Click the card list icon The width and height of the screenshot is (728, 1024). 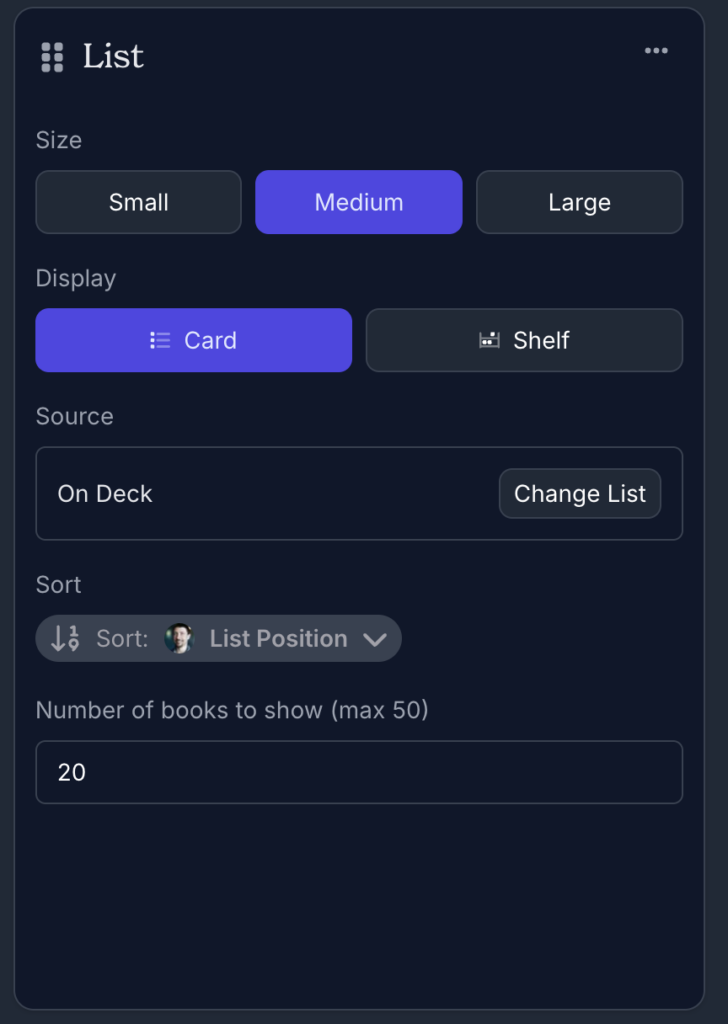[x=160, y=340]
